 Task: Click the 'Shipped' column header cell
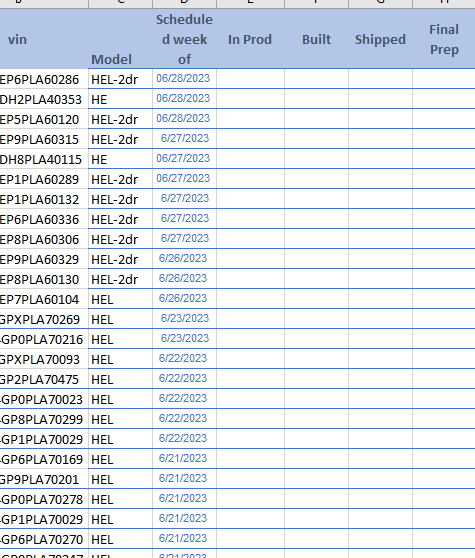(380, 39)
